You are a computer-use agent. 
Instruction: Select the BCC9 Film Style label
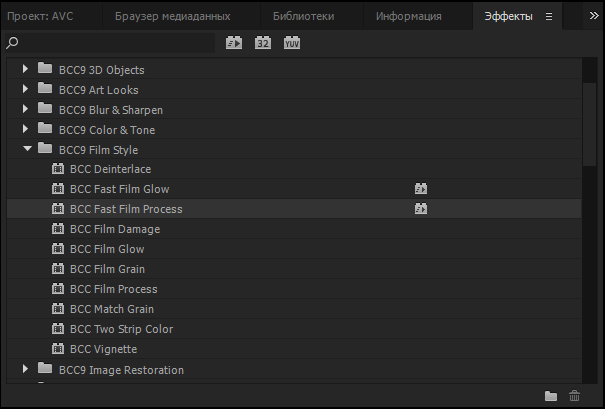[98, 150]
